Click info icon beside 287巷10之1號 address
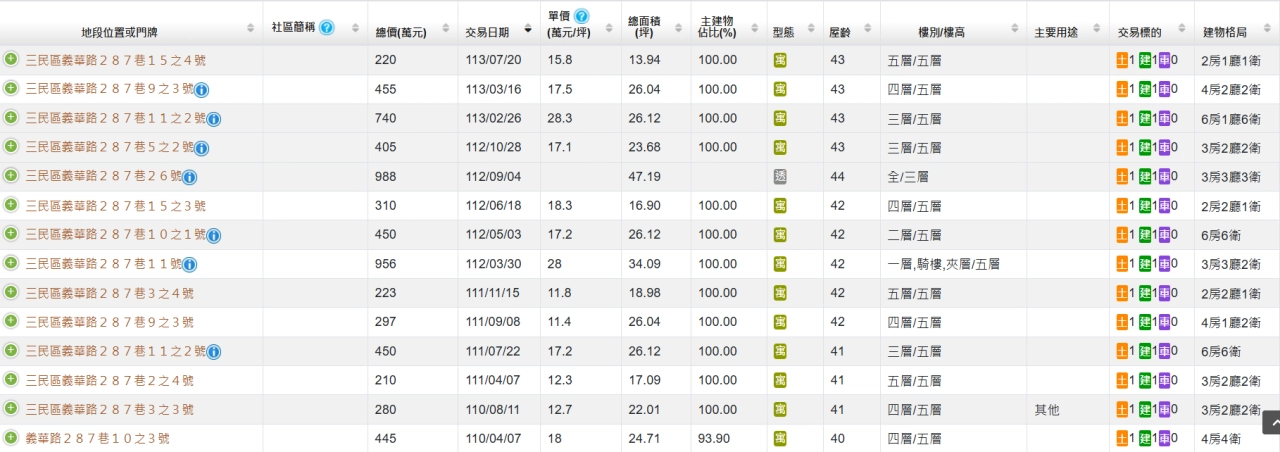The width and height of the screenshot is (1280, 452). coord(214,236)
